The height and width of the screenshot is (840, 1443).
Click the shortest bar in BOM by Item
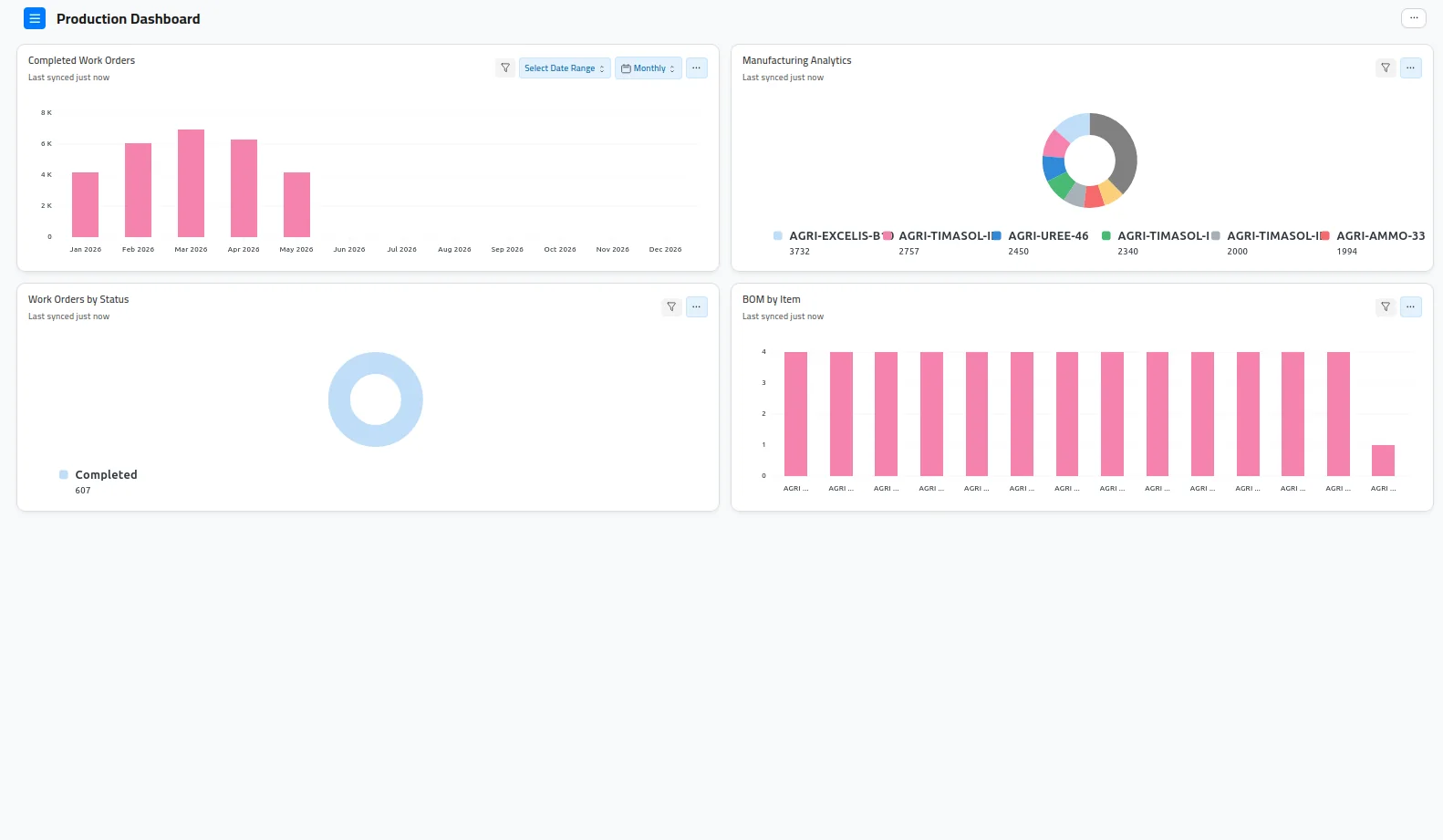click(x=1384, y=461)
